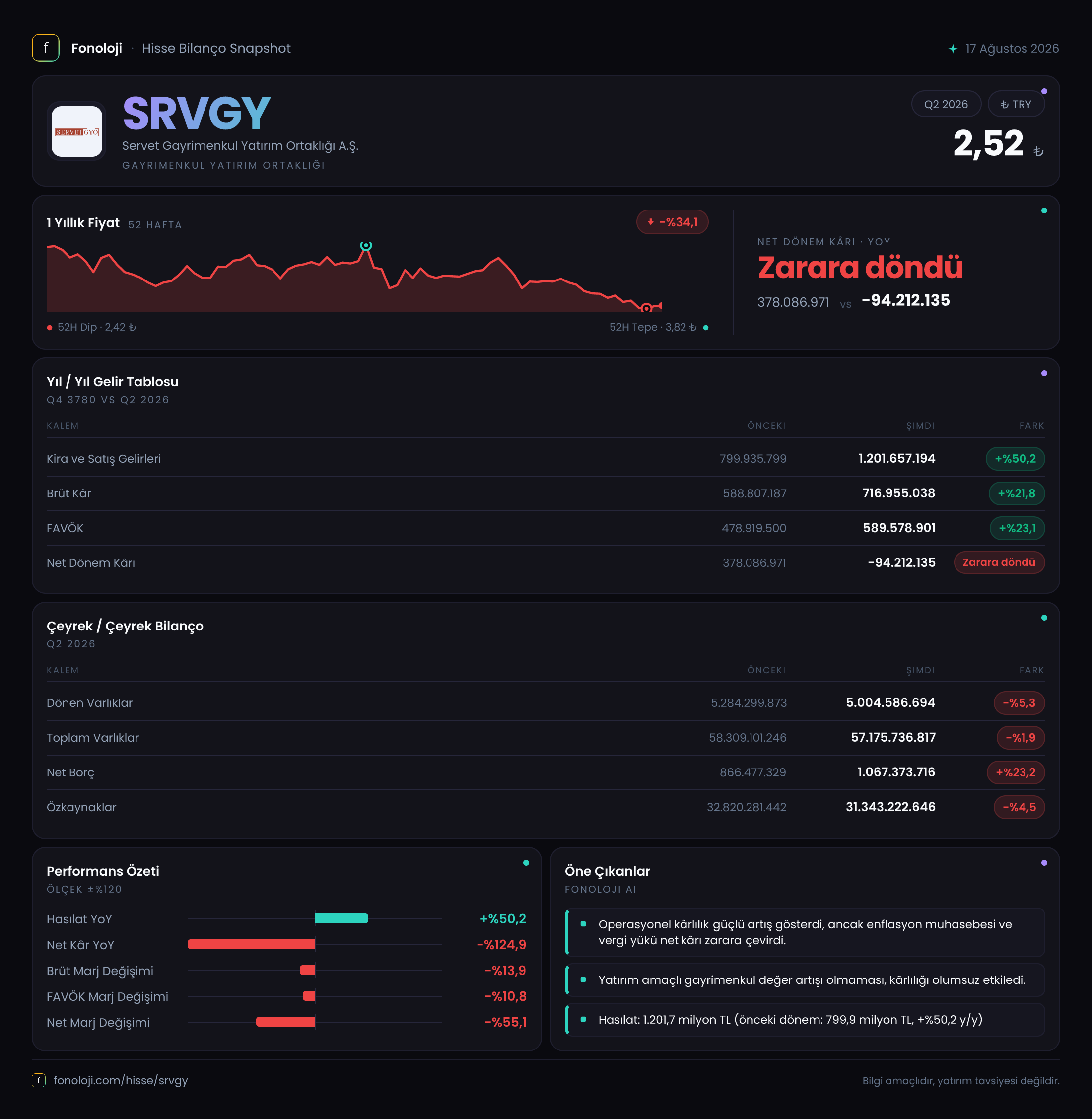Image resolution: width=1092 pixels, height=1119 pixels.
Task: Click the "Çeyrek / Çeyrek Bilanço" heading
Action: (x=125, y=626)
